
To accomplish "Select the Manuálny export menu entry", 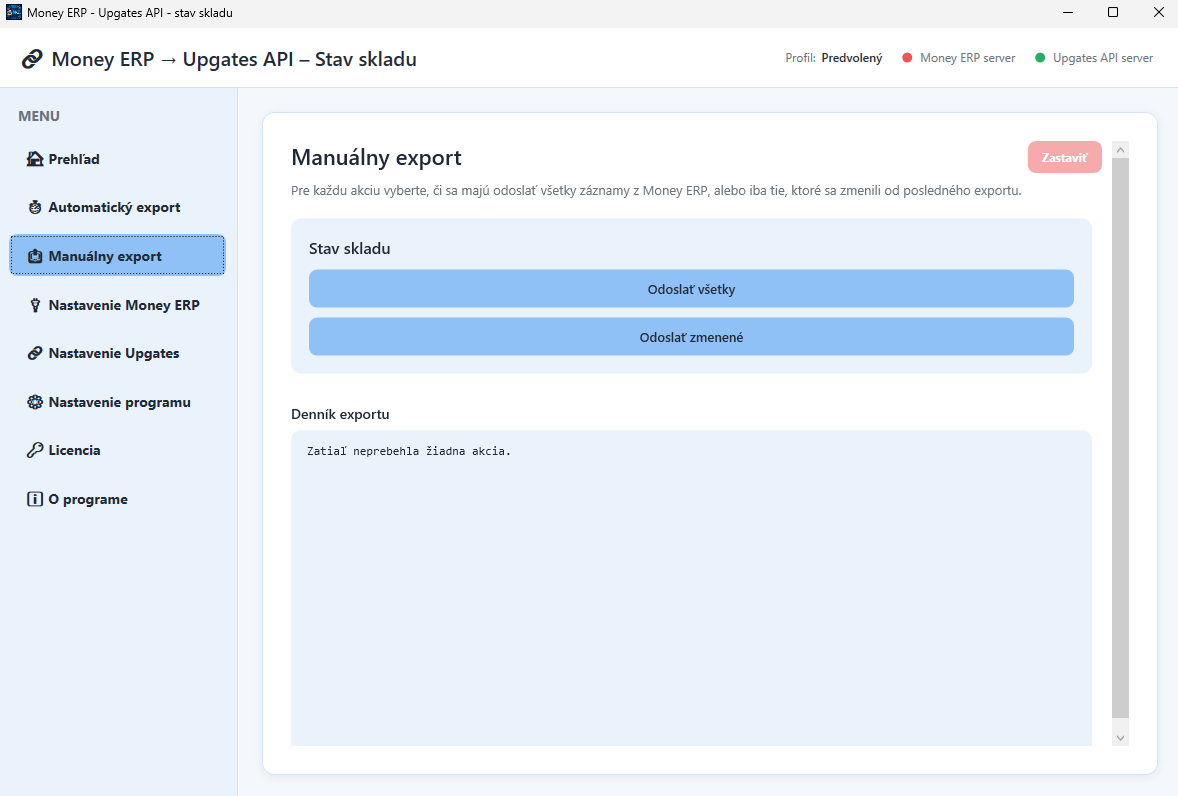I will [117, 255].
